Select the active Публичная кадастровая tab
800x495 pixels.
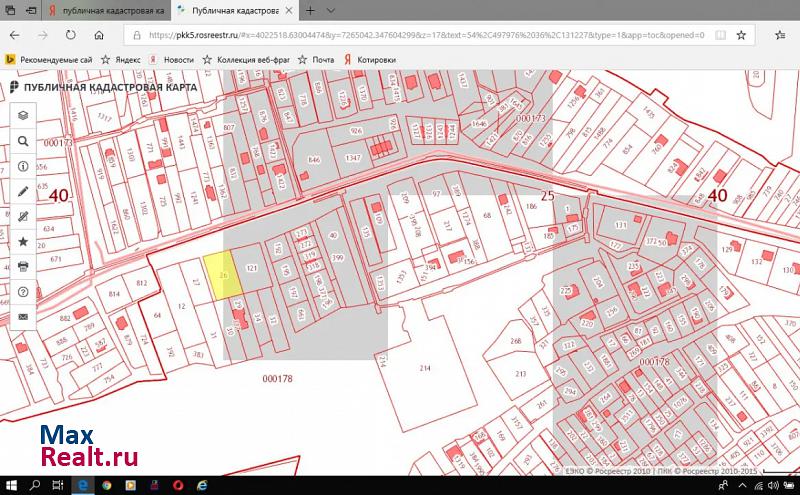(235, 10)
